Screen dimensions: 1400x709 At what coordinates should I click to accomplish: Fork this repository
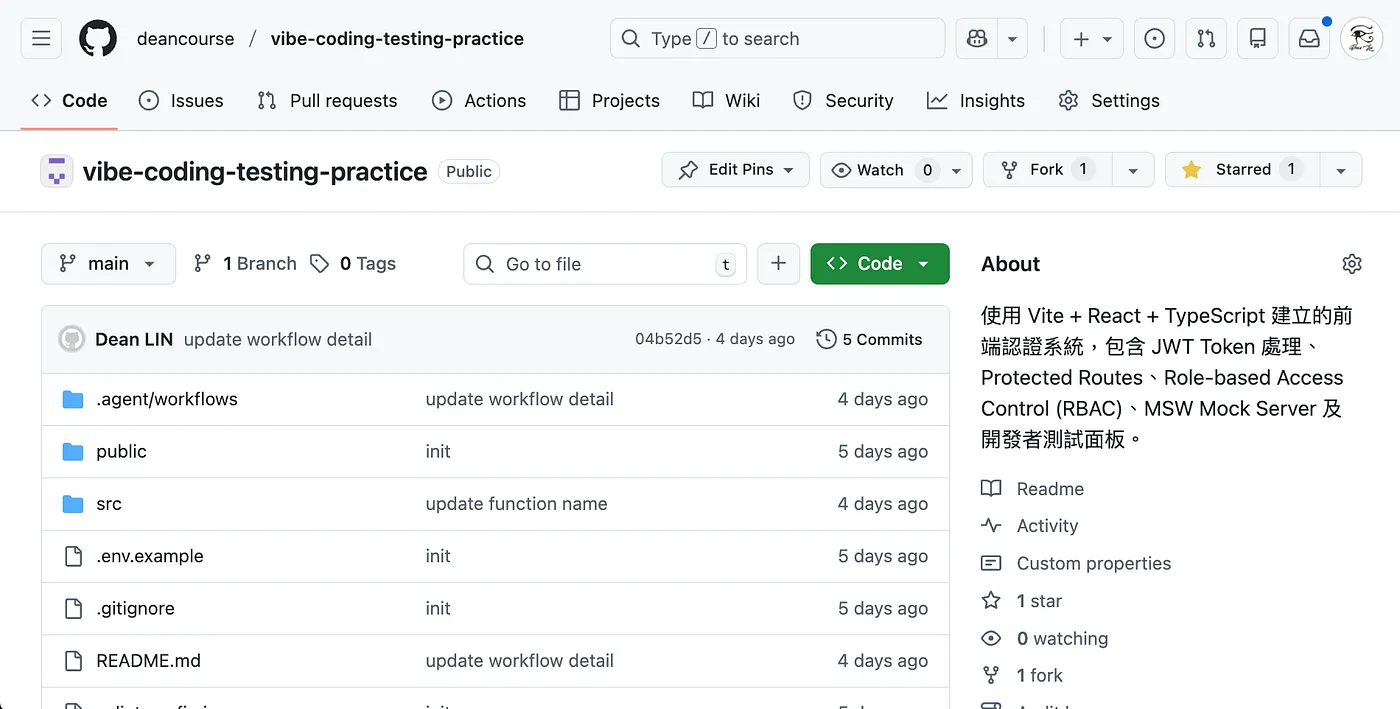click(1047, 170)
